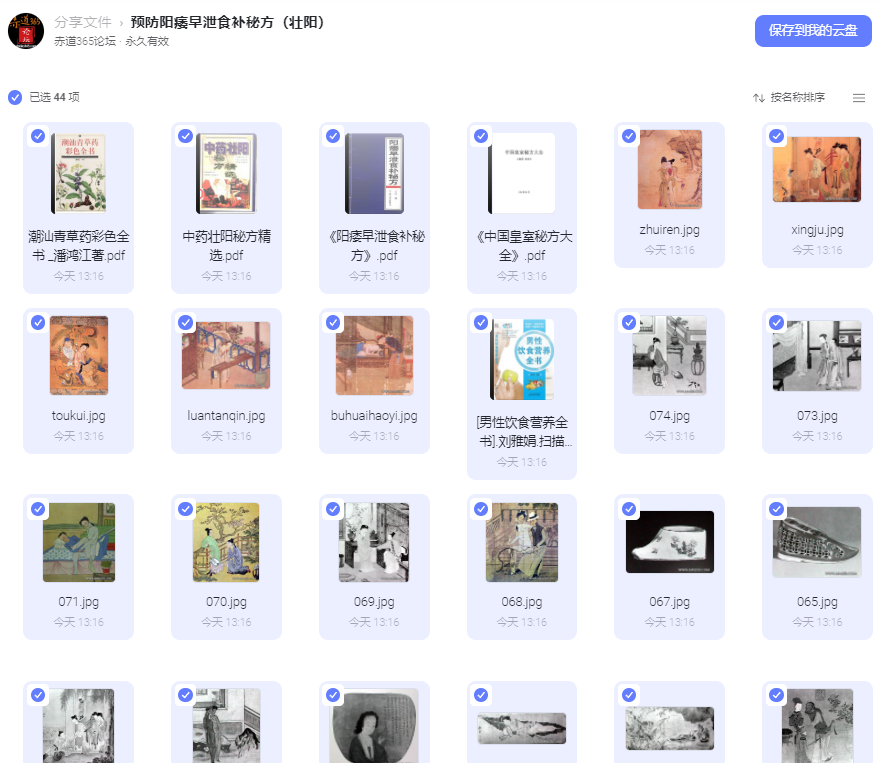This screenshot has height=763, width=877.
Task: Click the 赤道365论坛 · 永久有效 subtitle text
Action: tap(111, 41)
